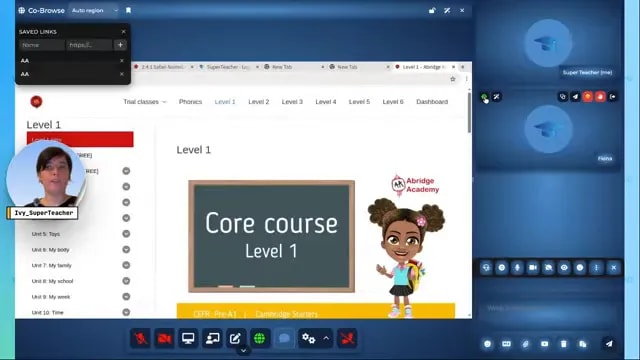Image resolution: width=640 pixels, height=360 pixels.
Task: Click the paper plane icon above Fiona
Action: 575,97
